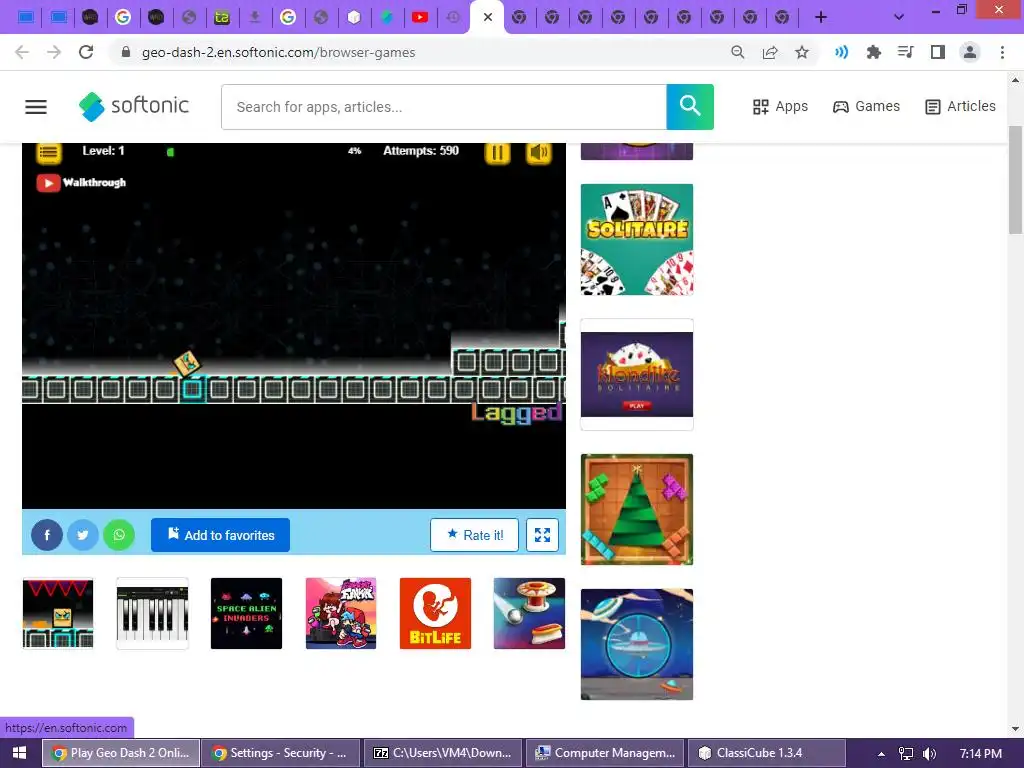Open the piano keyboard game thumbnail
The width and height of the screenshot is (1024, 768).
click(x=152, y=613)
